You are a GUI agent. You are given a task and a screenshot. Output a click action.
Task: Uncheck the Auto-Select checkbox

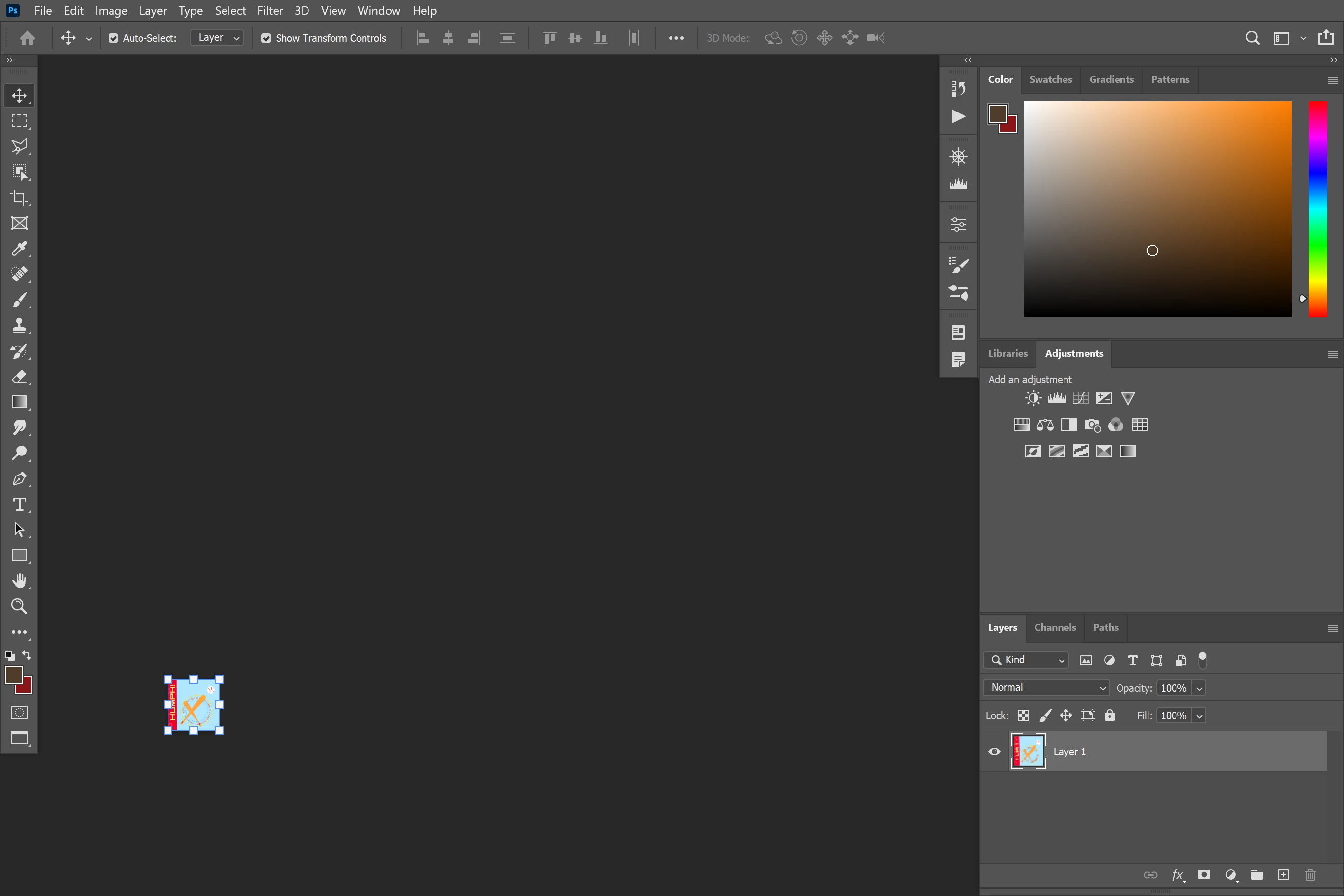(x=113, y=38)
